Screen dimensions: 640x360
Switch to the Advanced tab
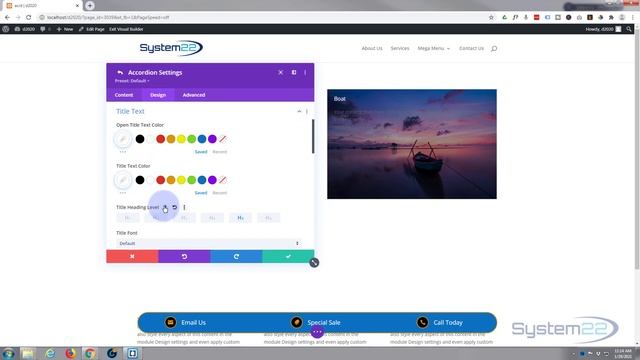(x=194, y=95)
